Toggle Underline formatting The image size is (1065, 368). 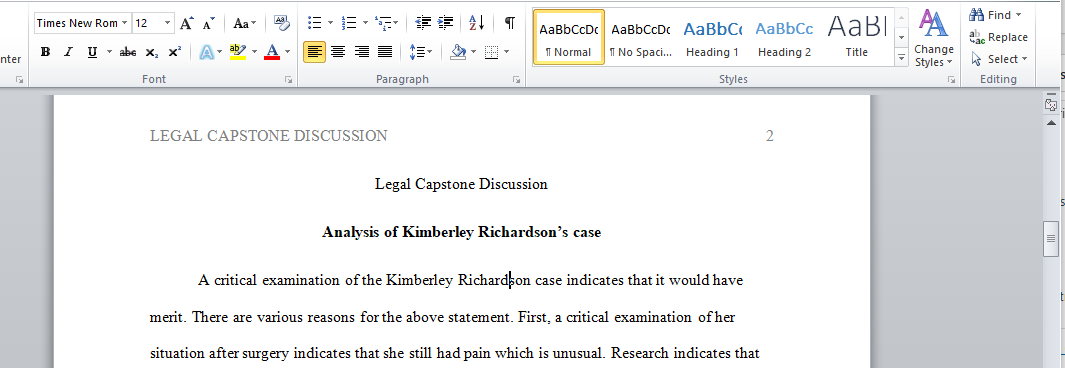(x=92, y=52)
